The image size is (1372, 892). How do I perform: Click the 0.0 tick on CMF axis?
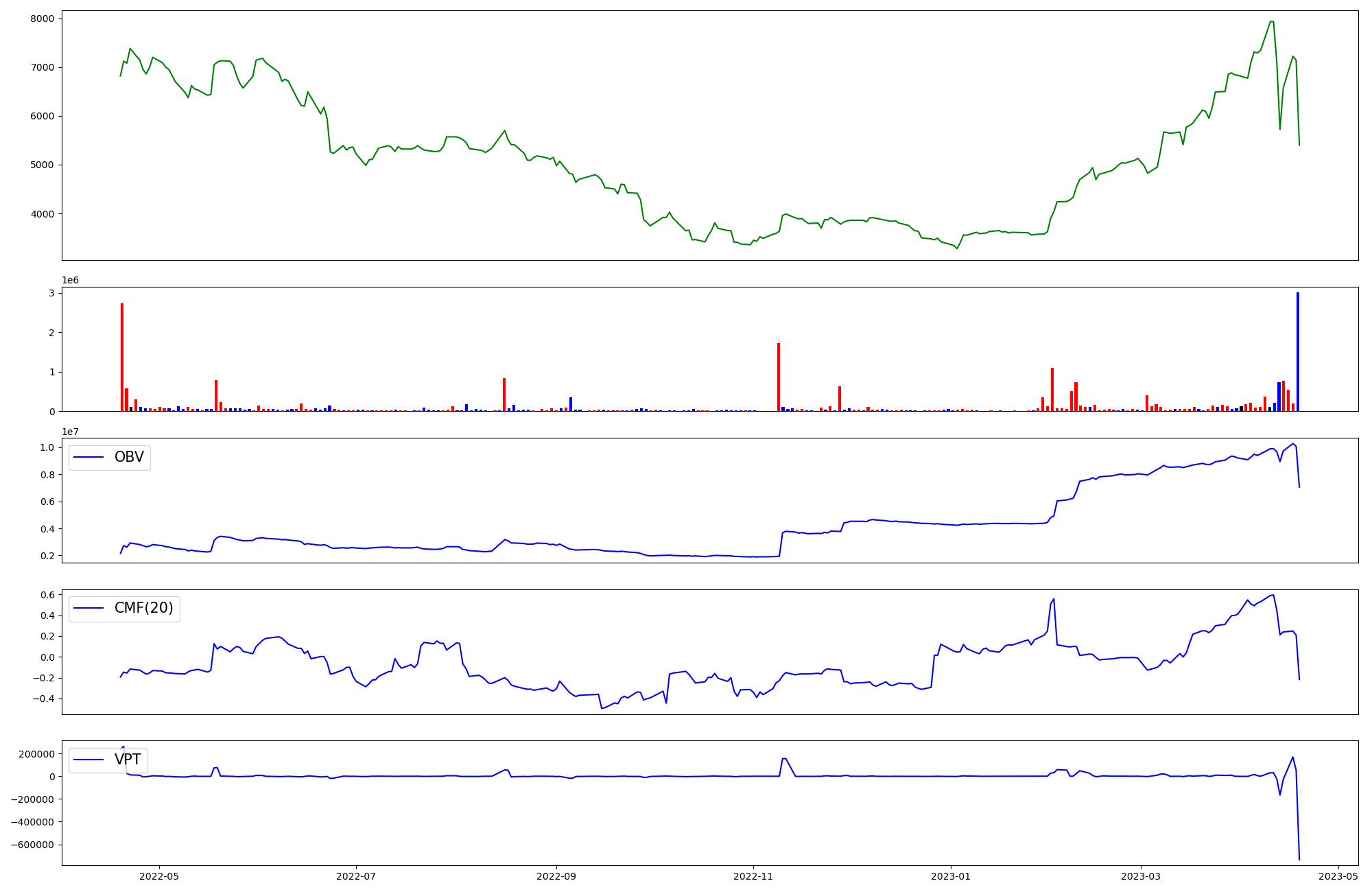coord(47,657)
